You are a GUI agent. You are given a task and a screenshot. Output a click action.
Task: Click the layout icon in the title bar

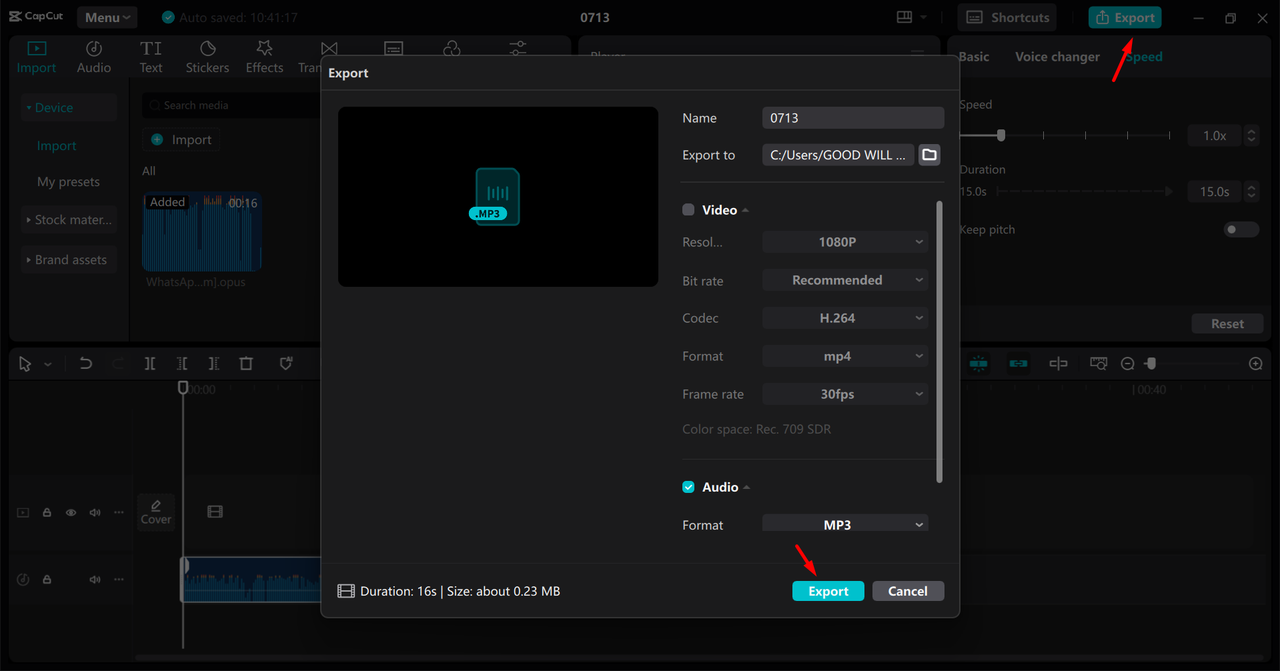[x=905, y=17]
